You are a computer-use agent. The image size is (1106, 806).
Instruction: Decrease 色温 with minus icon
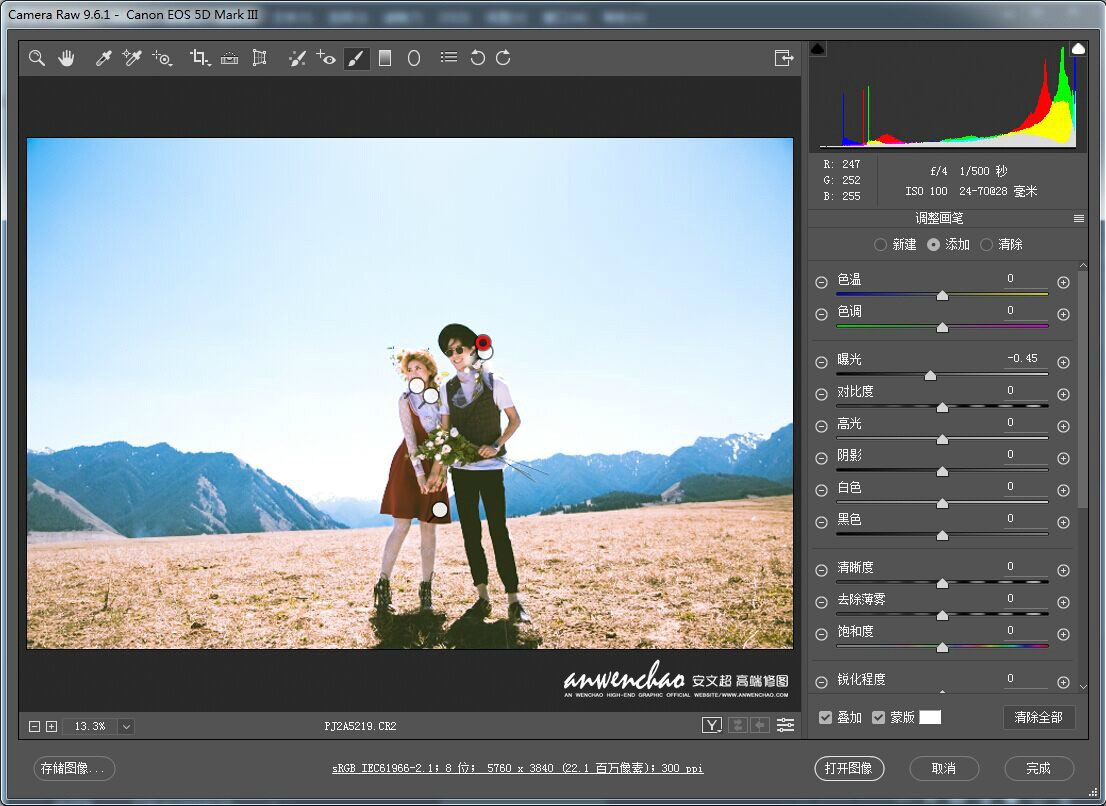click(821, 283)
